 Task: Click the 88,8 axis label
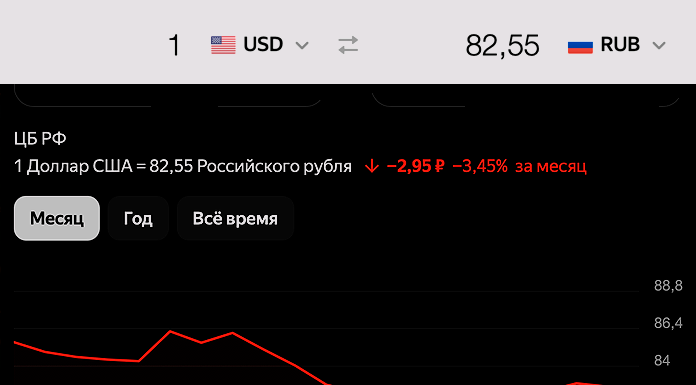click(668, 286)
